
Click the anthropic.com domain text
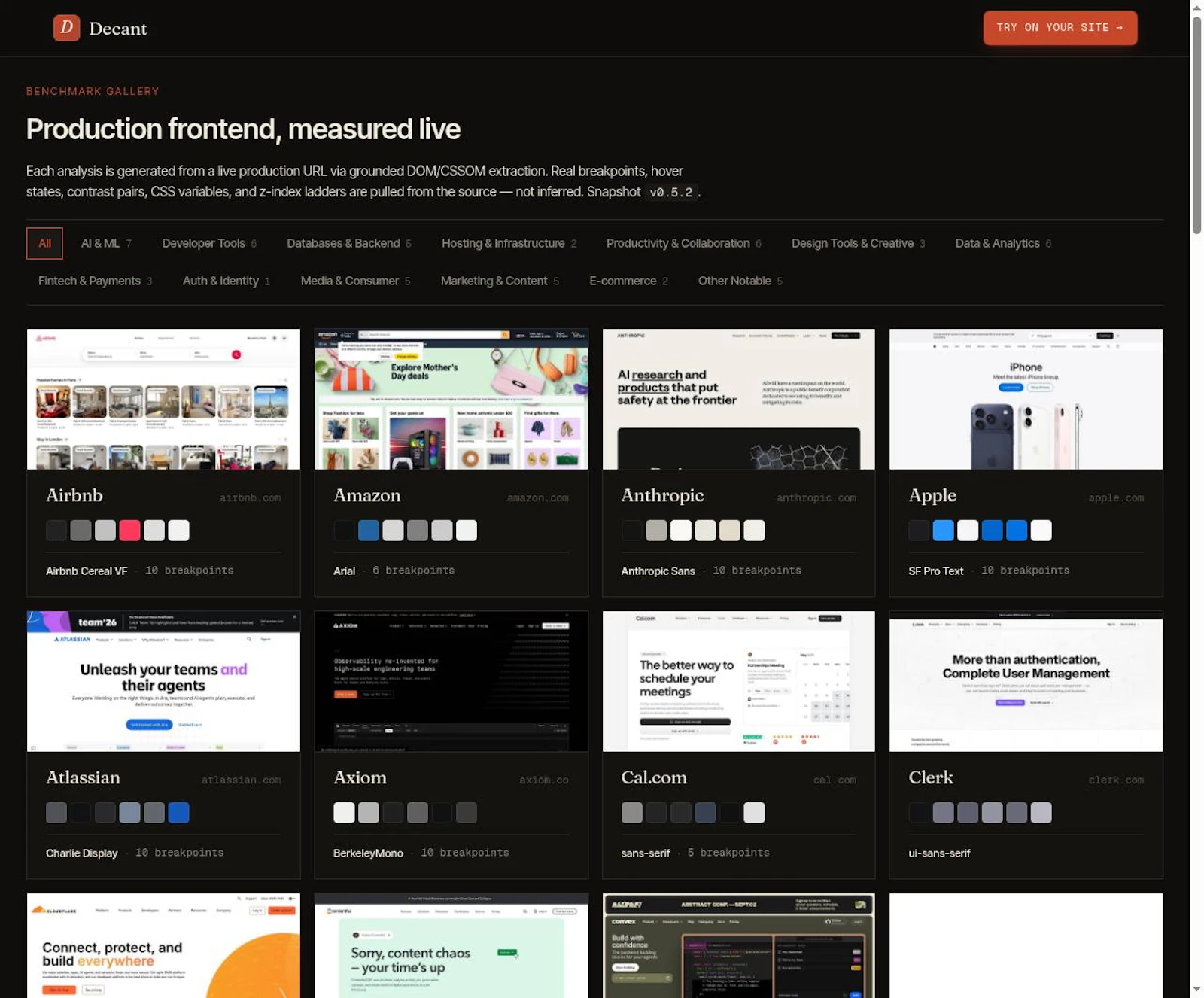click(x=816, y=497)
